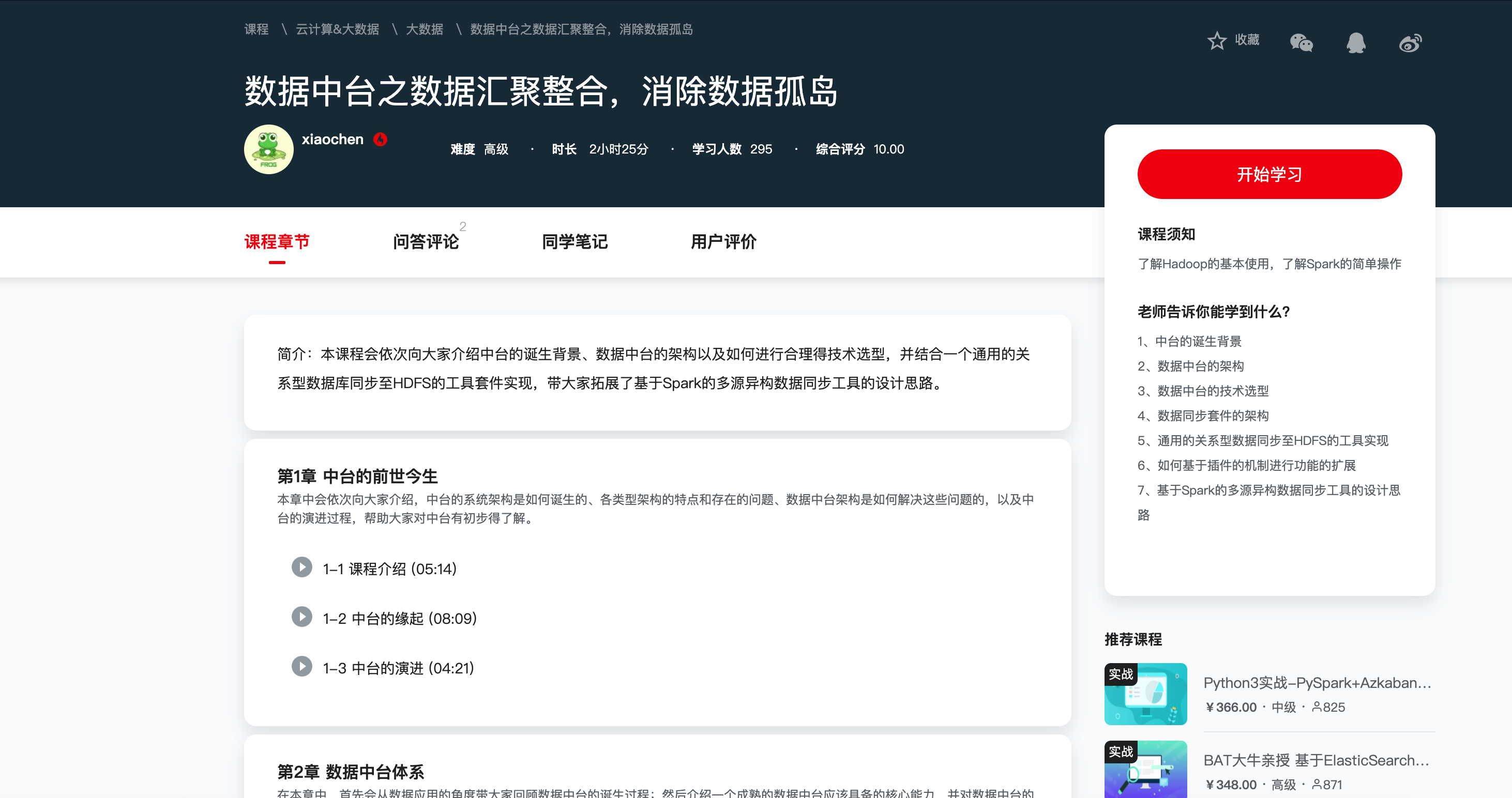
Task: Switch to the 同学笔记 tab
Action: pyautogui.click(x=574, y=242)
